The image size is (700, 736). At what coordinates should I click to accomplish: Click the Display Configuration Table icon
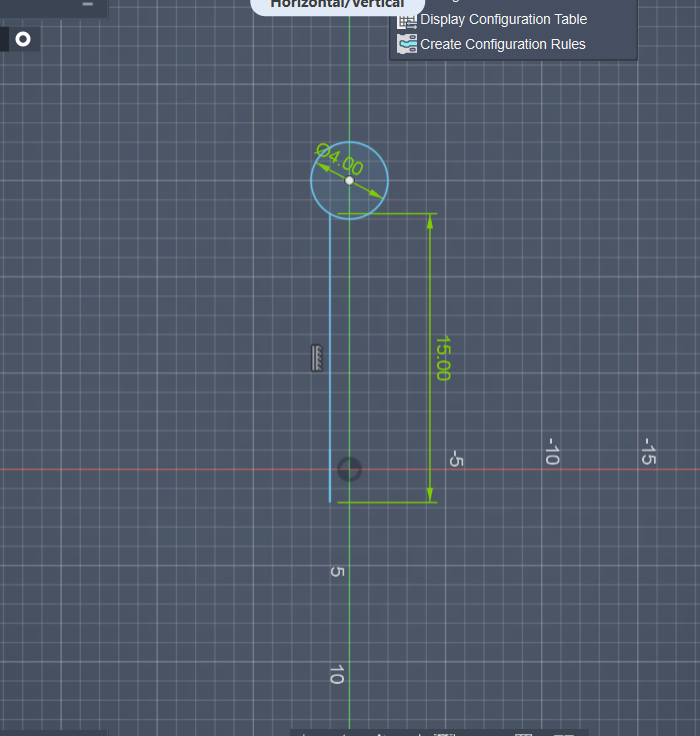(x=407, y=20)
